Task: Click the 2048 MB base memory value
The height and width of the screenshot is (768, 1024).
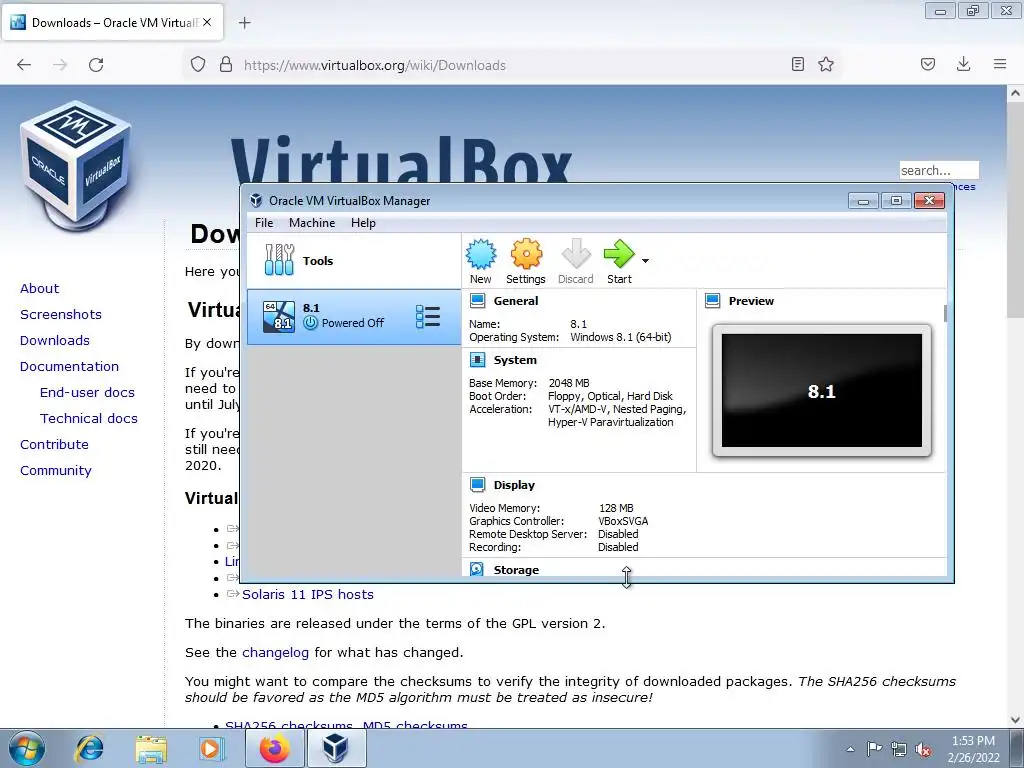Action: point(569,383)
